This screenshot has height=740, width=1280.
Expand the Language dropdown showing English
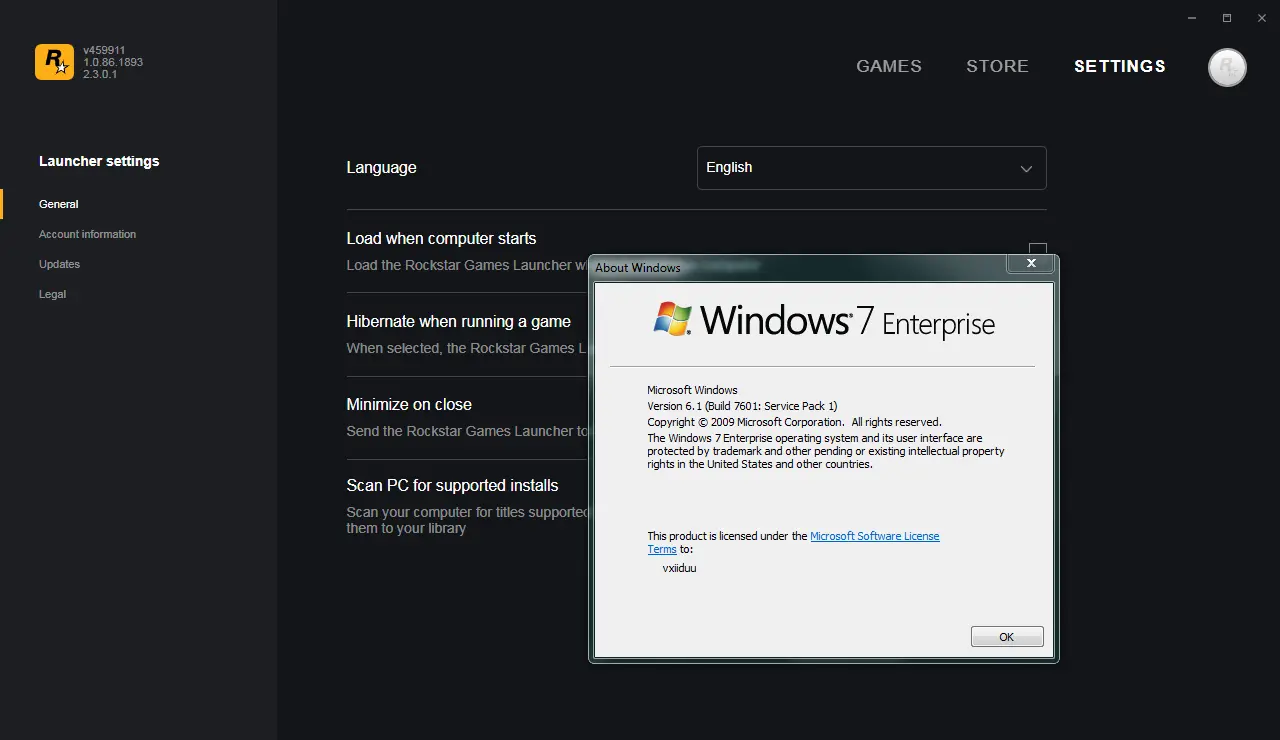[871, 168]
